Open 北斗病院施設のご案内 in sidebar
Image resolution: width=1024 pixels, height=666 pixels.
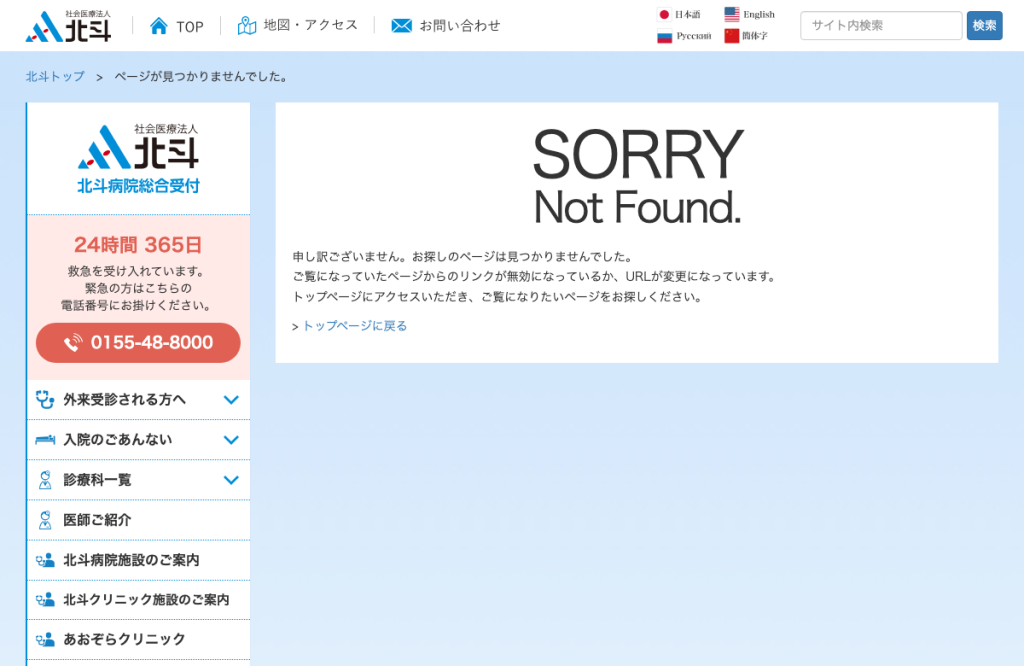[x=138, y=560]
